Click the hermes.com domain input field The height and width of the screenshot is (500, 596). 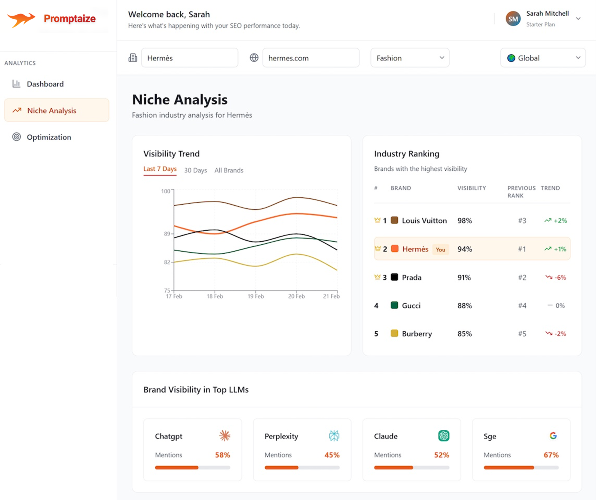[311, 58]
